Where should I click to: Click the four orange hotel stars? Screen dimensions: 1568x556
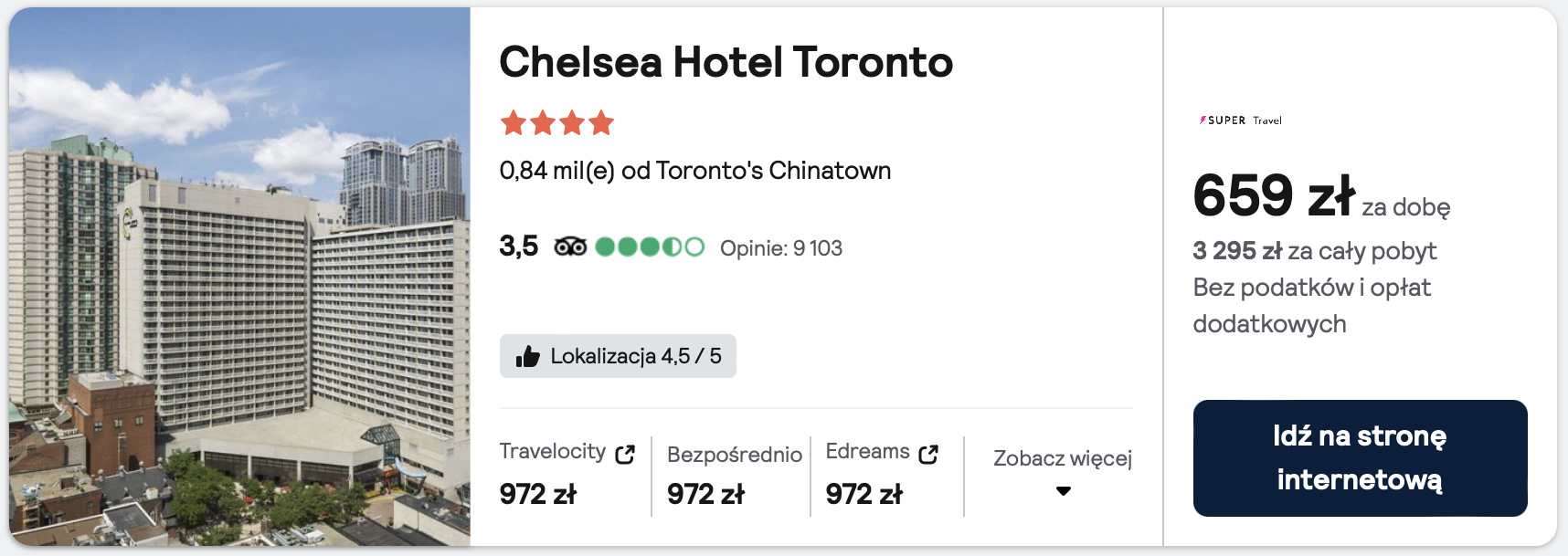point(556,122)
